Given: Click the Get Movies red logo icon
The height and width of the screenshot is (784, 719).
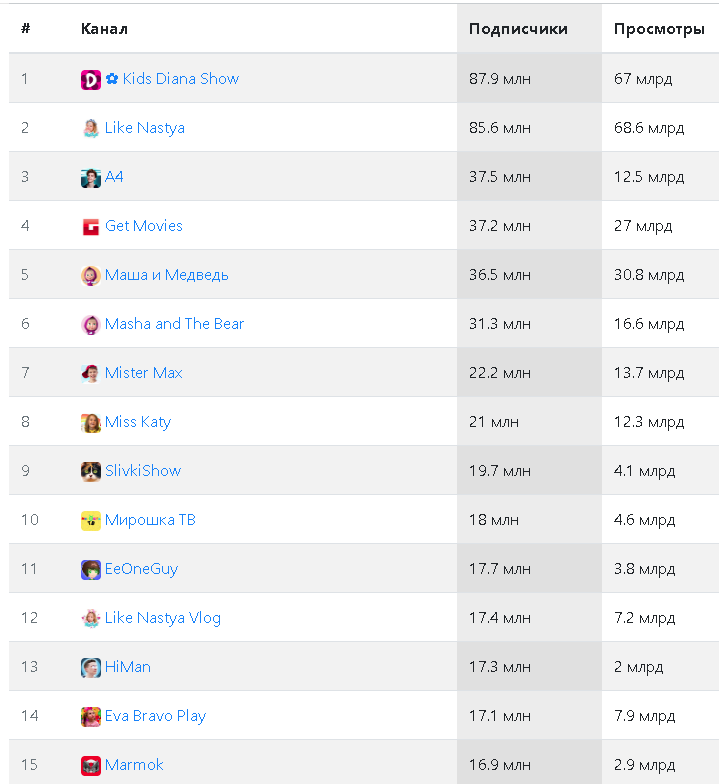Looking at the screenshot, I should pos(91,227).
